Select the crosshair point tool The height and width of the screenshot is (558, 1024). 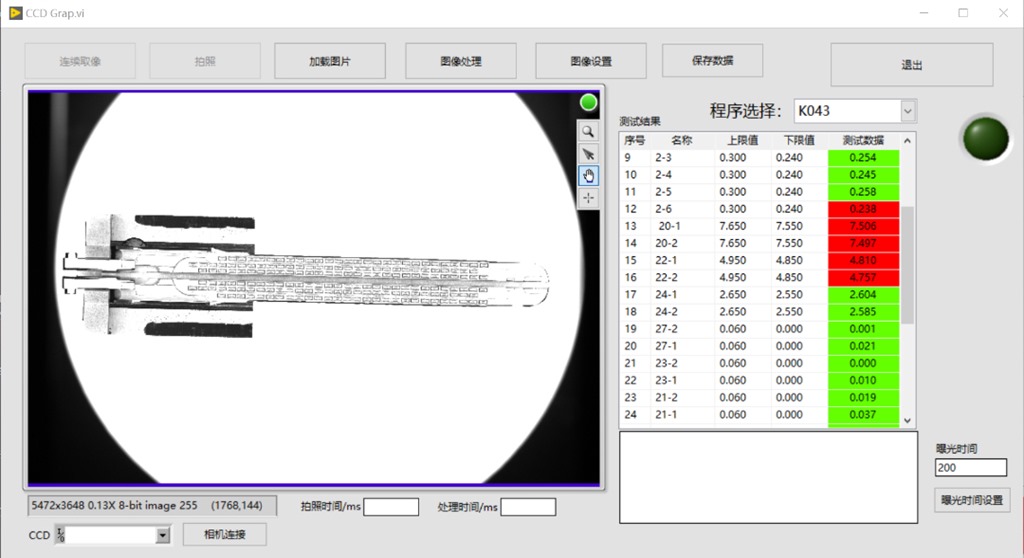[588, 198]
